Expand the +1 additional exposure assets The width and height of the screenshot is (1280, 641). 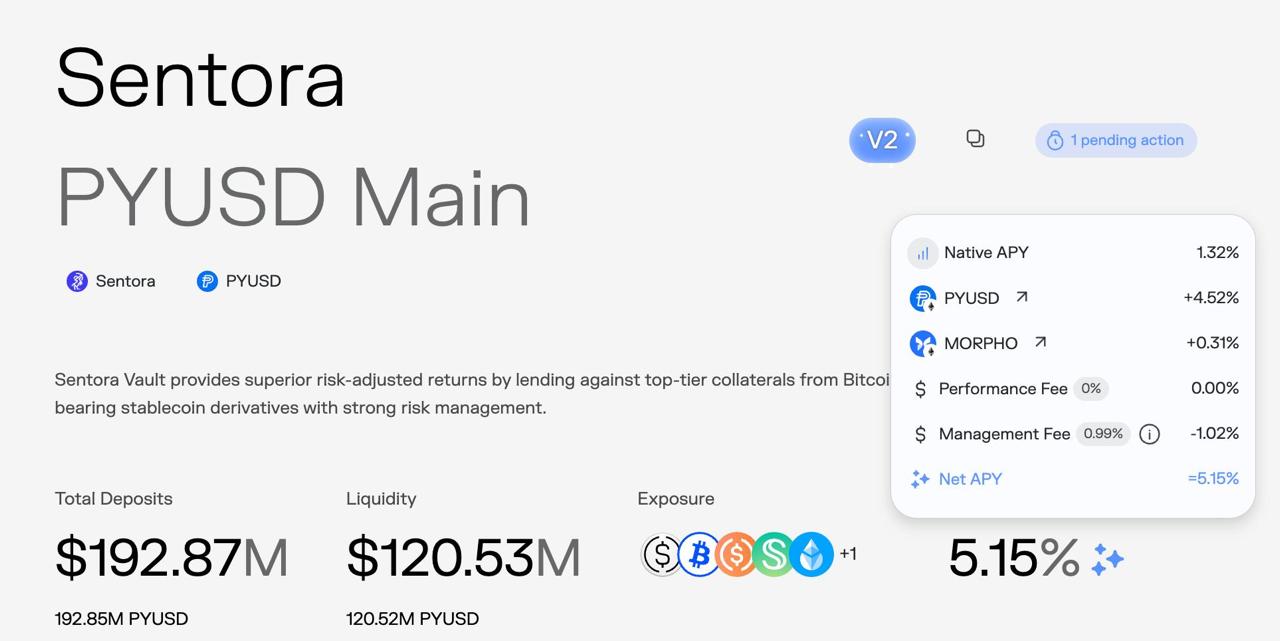click(x=848, y=554)
